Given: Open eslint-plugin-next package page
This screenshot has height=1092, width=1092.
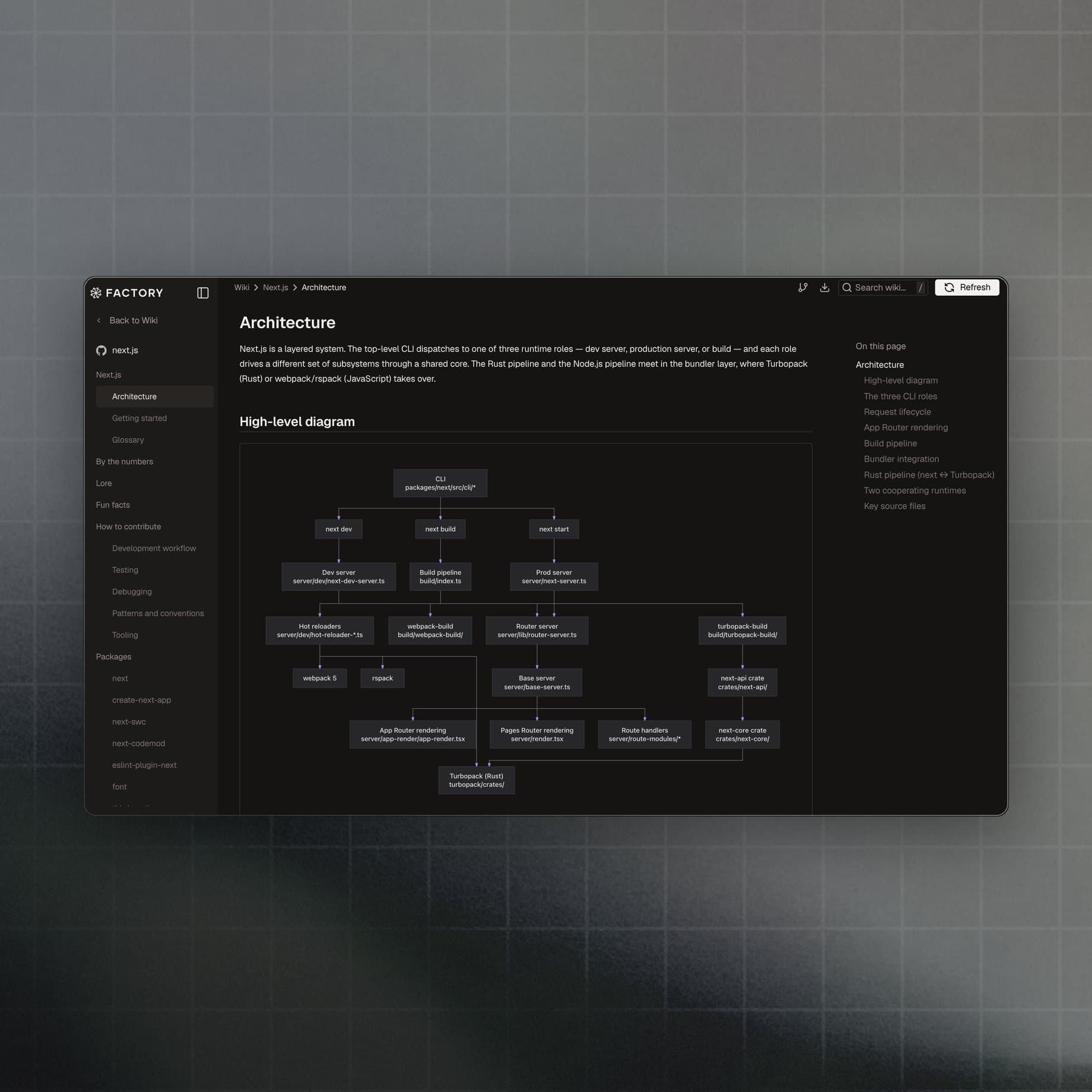Looking at the screenshot, I should tap(144, 765).
